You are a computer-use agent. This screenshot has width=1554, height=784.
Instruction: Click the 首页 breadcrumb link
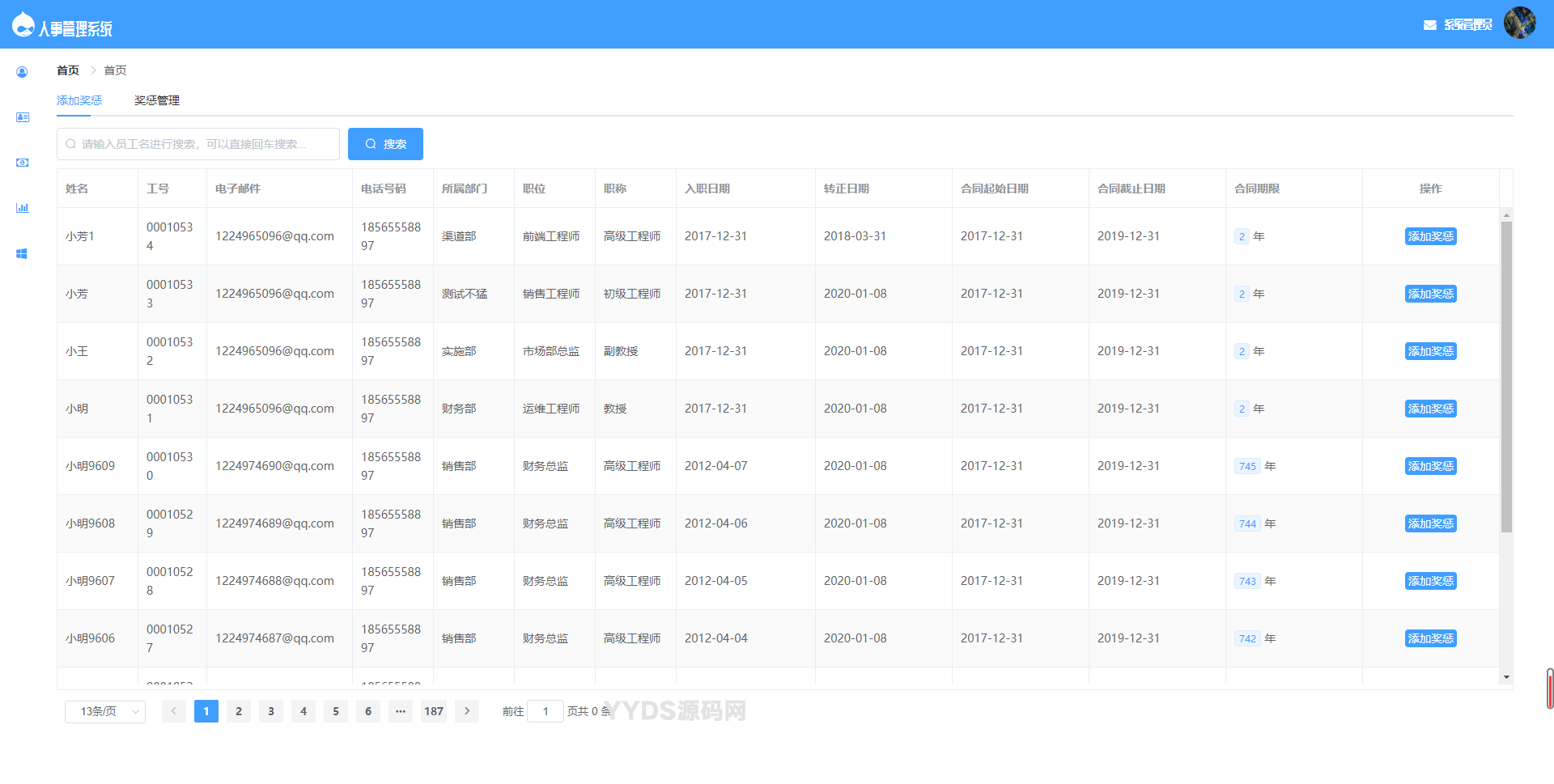point(68,70)
